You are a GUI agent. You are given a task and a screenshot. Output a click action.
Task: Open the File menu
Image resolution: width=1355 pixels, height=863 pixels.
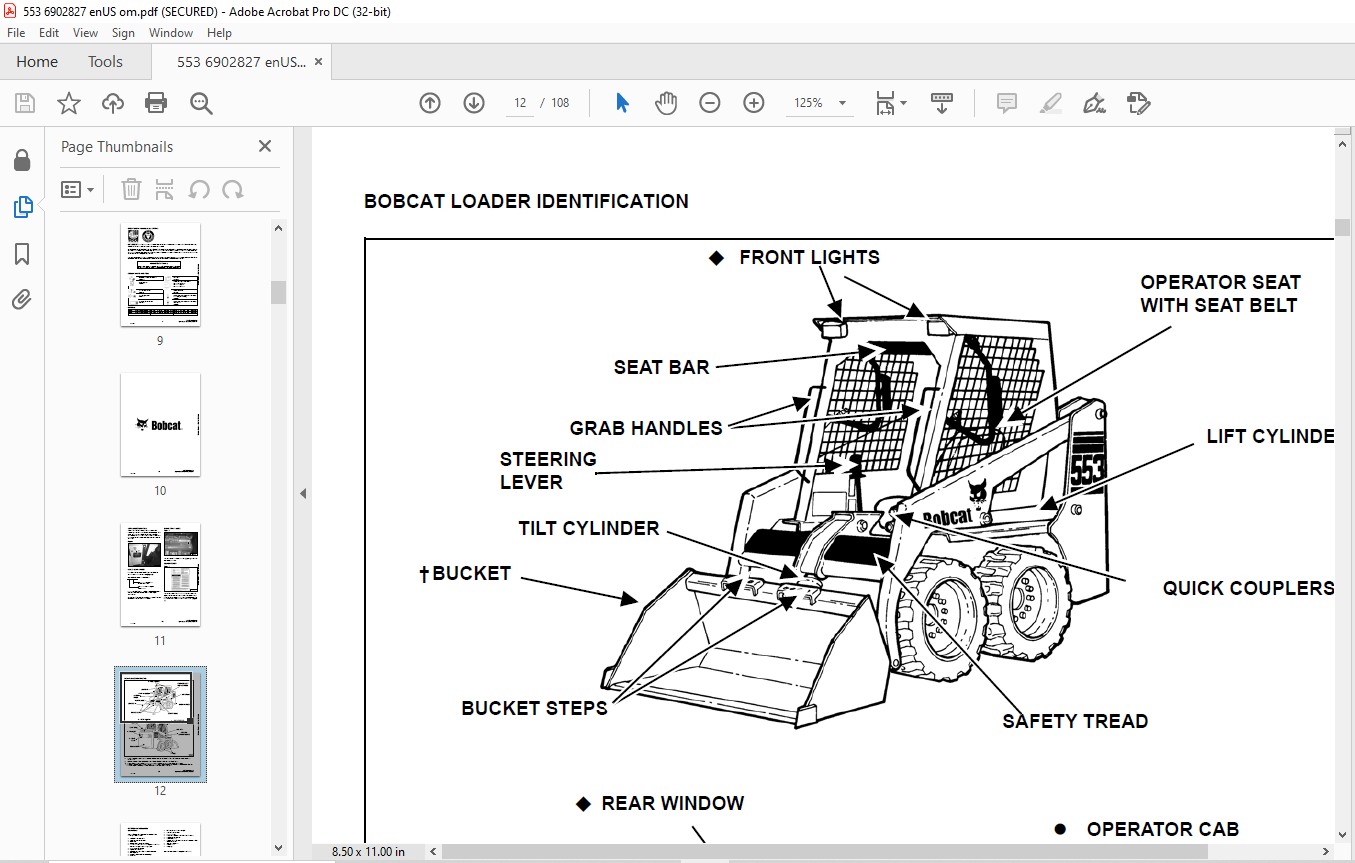click(x=16, y=33)
